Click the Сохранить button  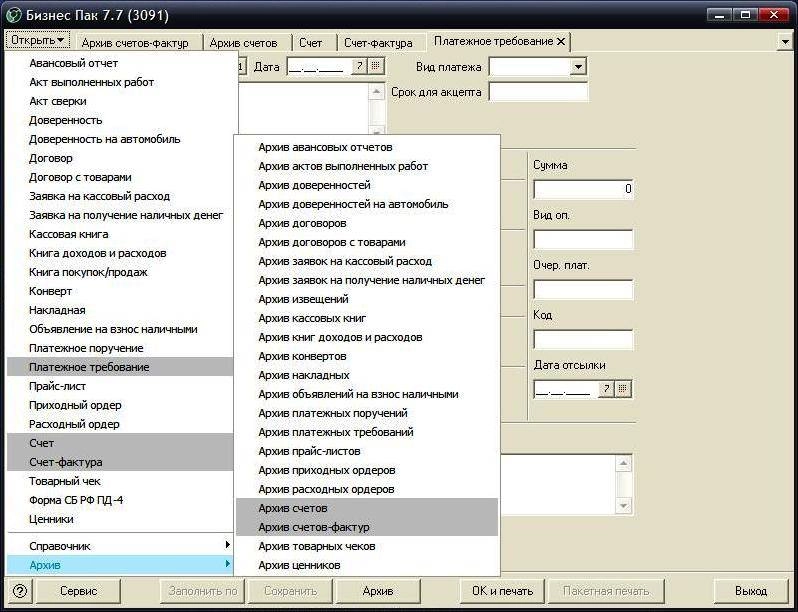coord(290,591)
